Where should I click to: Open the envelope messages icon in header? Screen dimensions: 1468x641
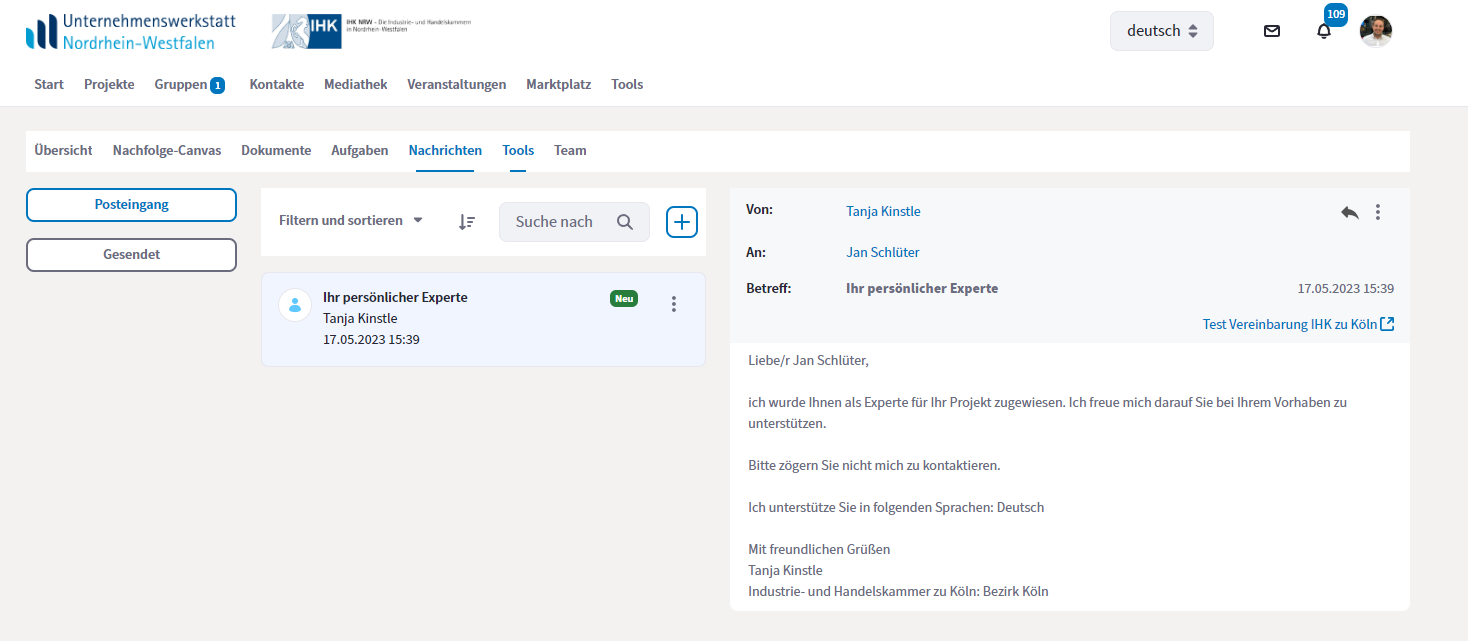coord(1271,31)
